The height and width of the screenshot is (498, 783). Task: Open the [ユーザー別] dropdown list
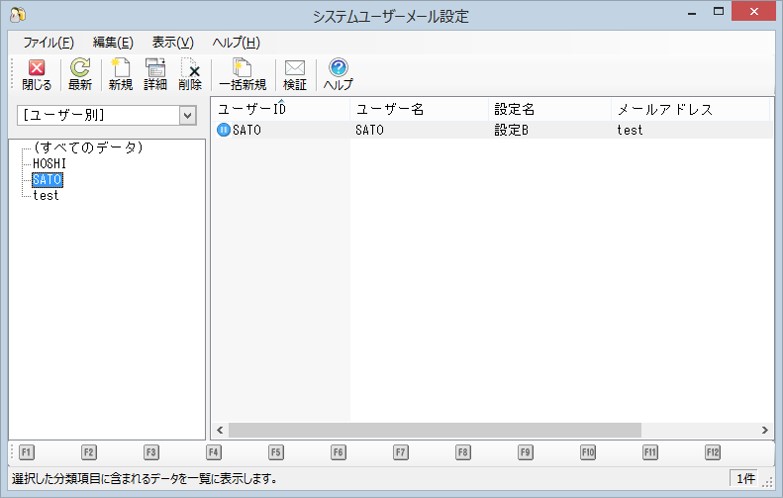coord(186,116)
